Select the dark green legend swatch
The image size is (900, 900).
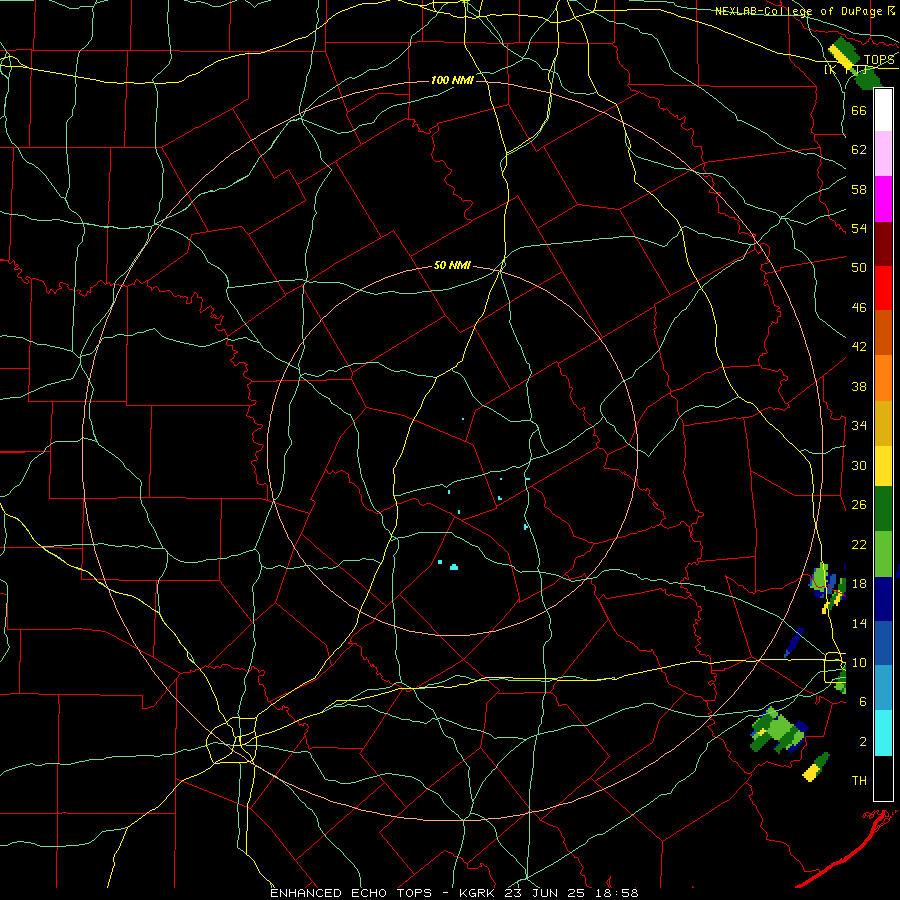click(883, 509)
